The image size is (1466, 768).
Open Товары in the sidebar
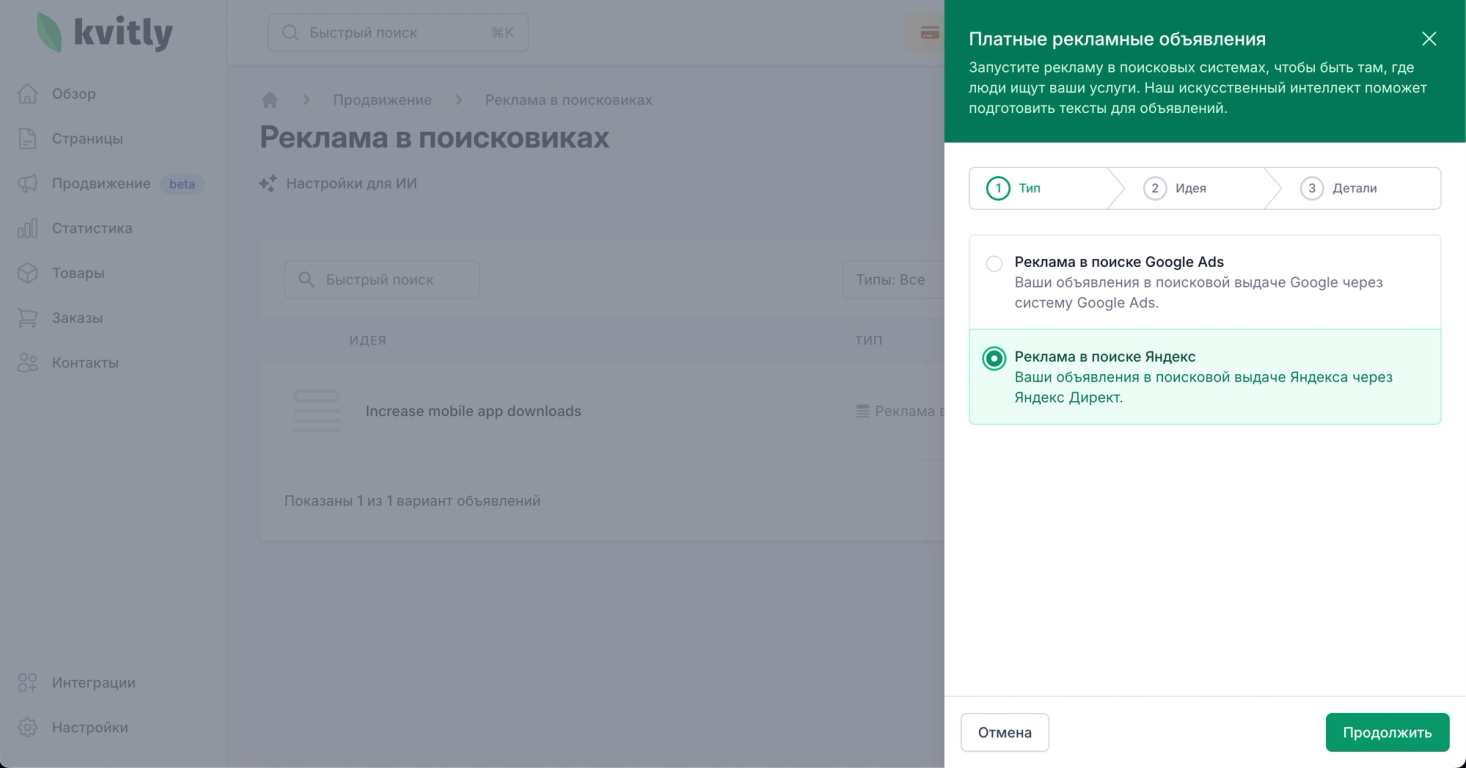78,273
